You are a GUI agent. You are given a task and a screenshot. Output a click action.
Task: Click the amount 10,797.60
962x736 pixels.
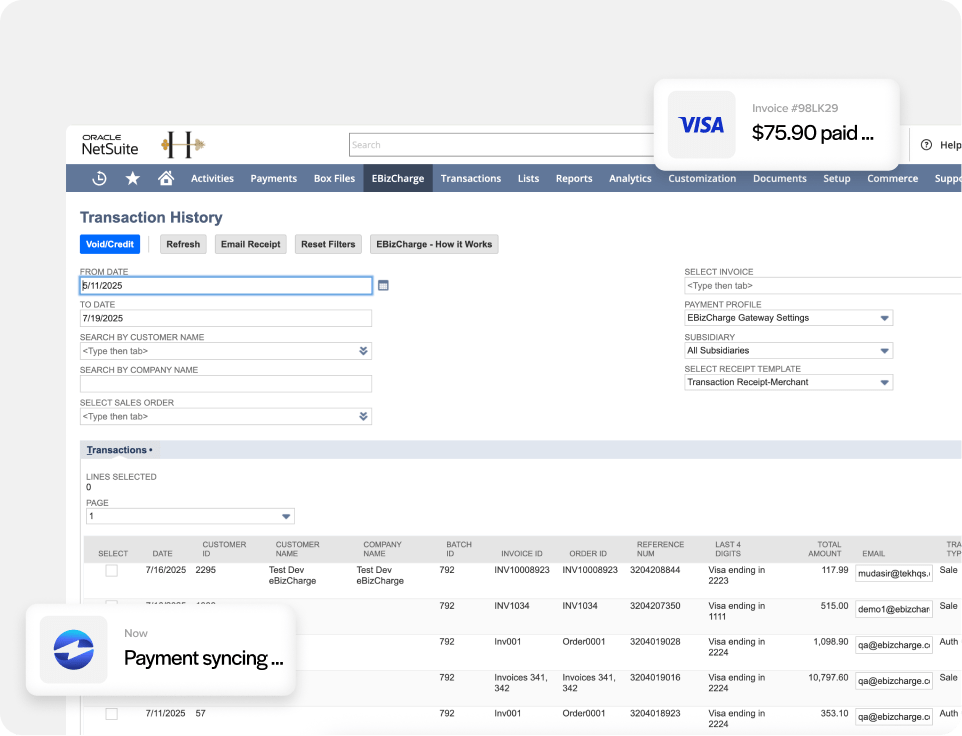tap(828, 678)
